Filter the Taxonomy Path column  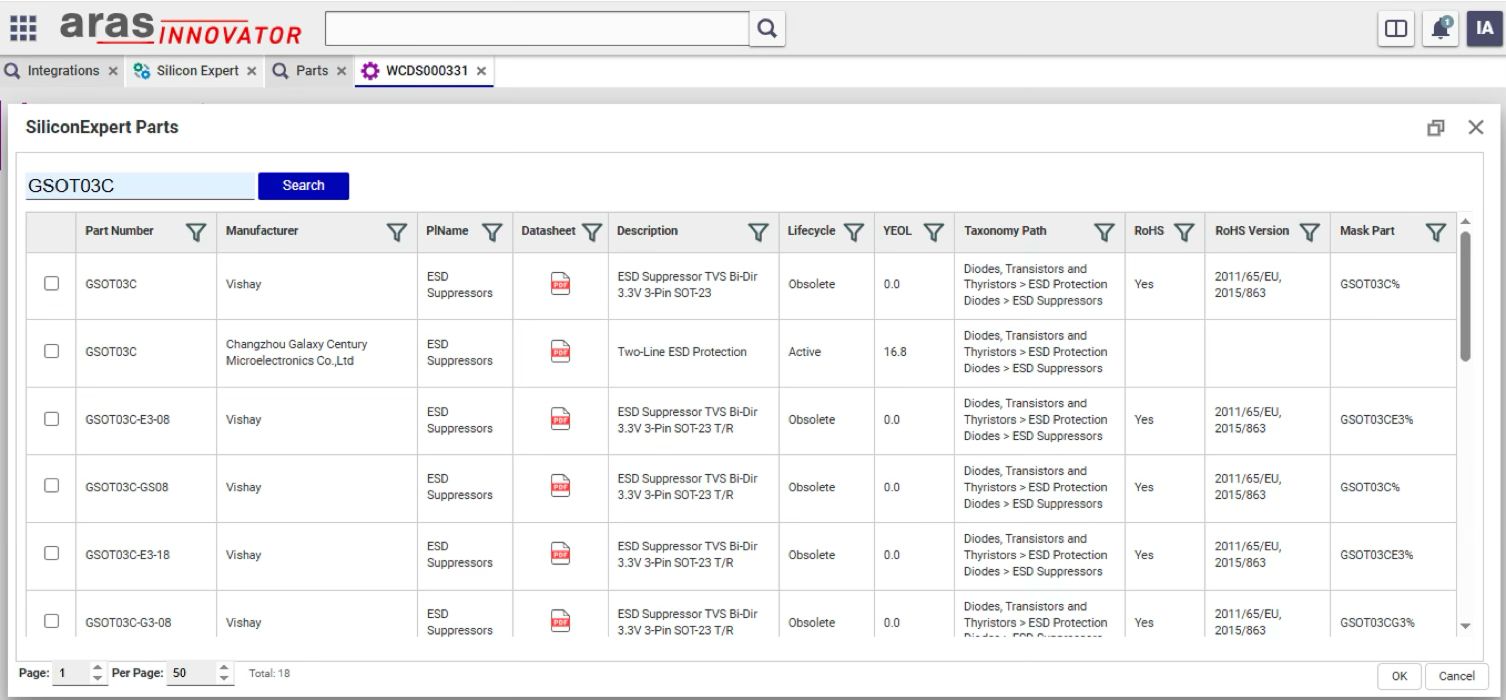(x=1104, y=232)
